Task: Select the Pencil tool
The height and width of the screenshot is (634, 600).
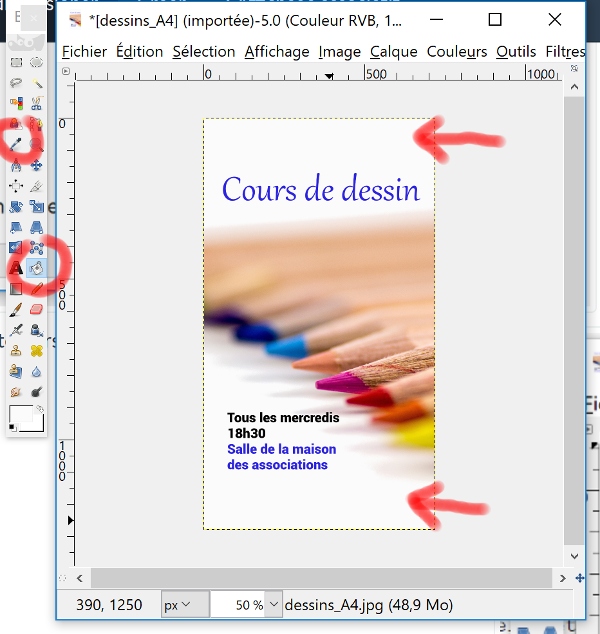Action: [x=36, y=289]
